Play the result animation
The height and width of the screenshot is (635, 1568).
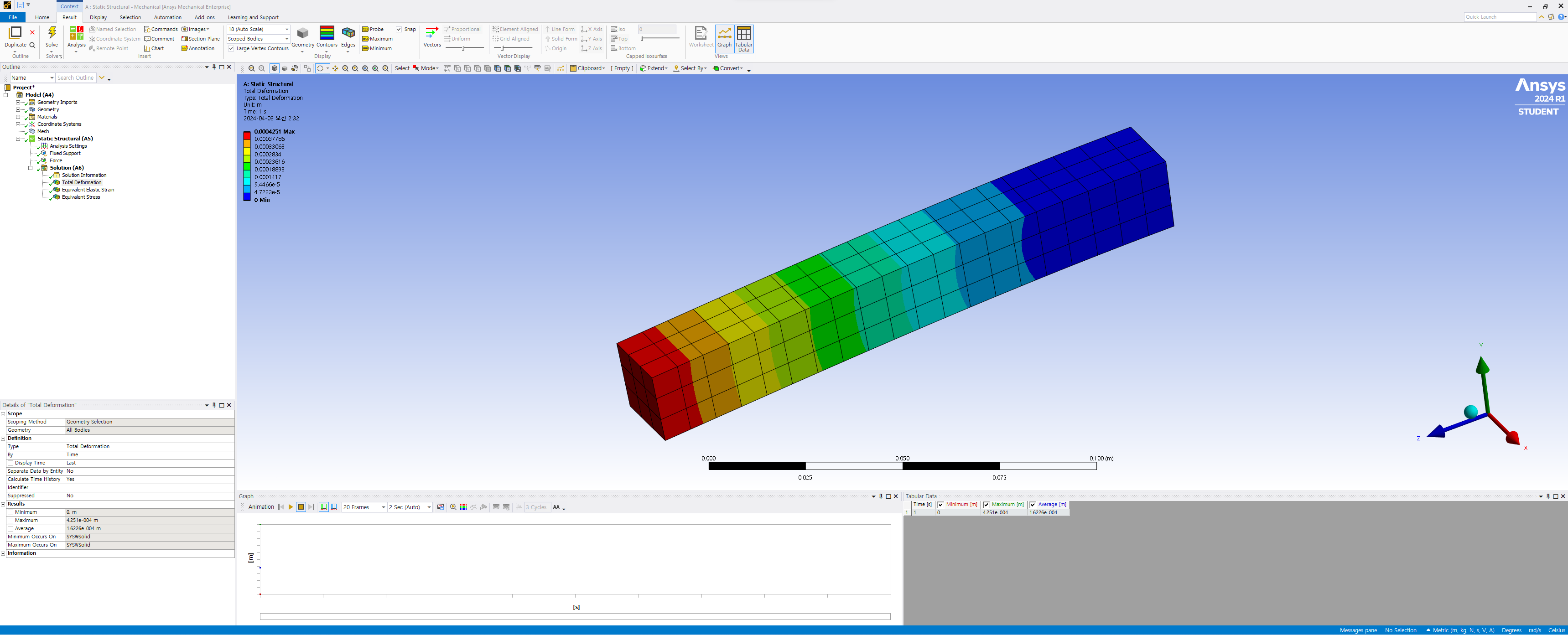[291, 507]
